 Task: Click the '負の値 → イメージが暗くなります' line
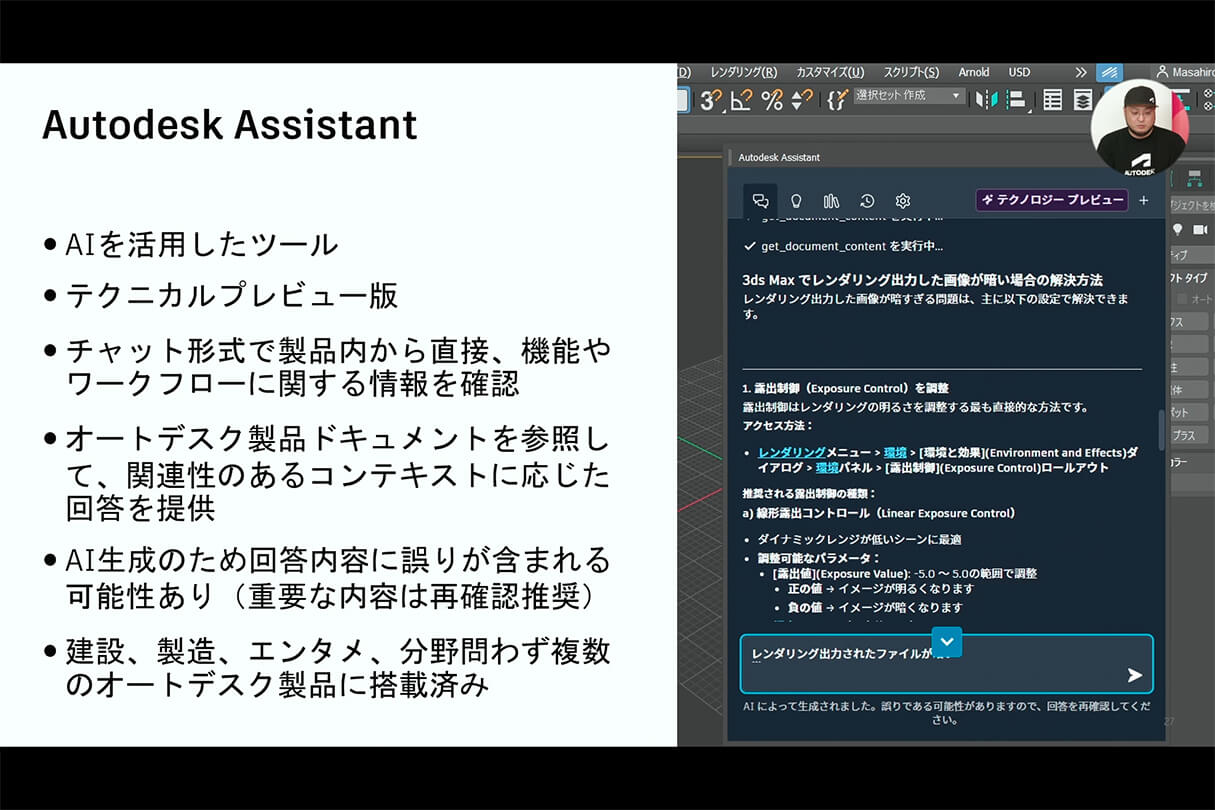875,607
